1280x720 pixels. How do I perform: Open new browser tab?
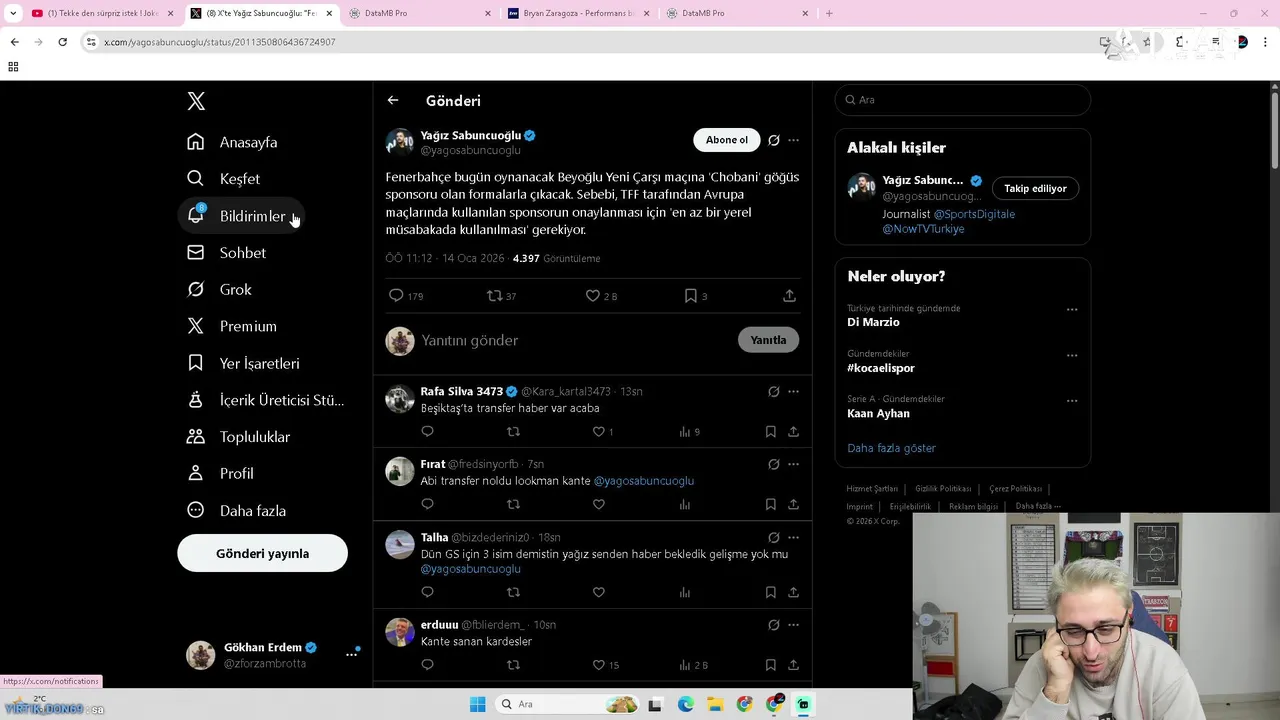point(829,14)
